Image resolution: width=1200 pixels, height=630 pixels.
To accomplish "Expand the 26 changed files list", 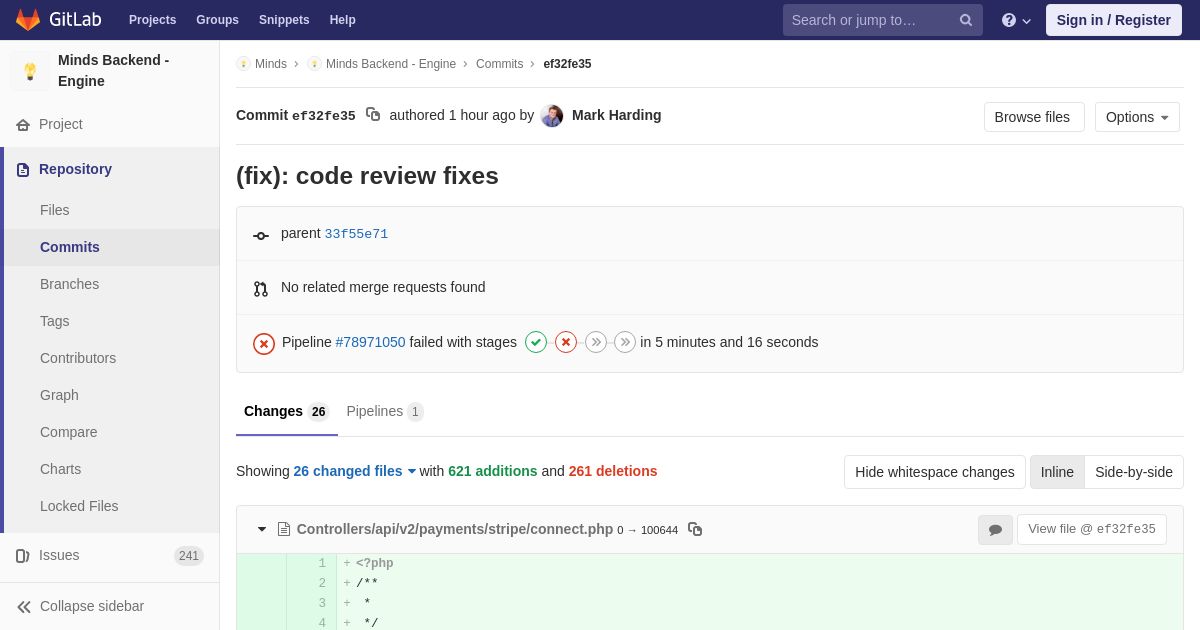I will [354, 471].
